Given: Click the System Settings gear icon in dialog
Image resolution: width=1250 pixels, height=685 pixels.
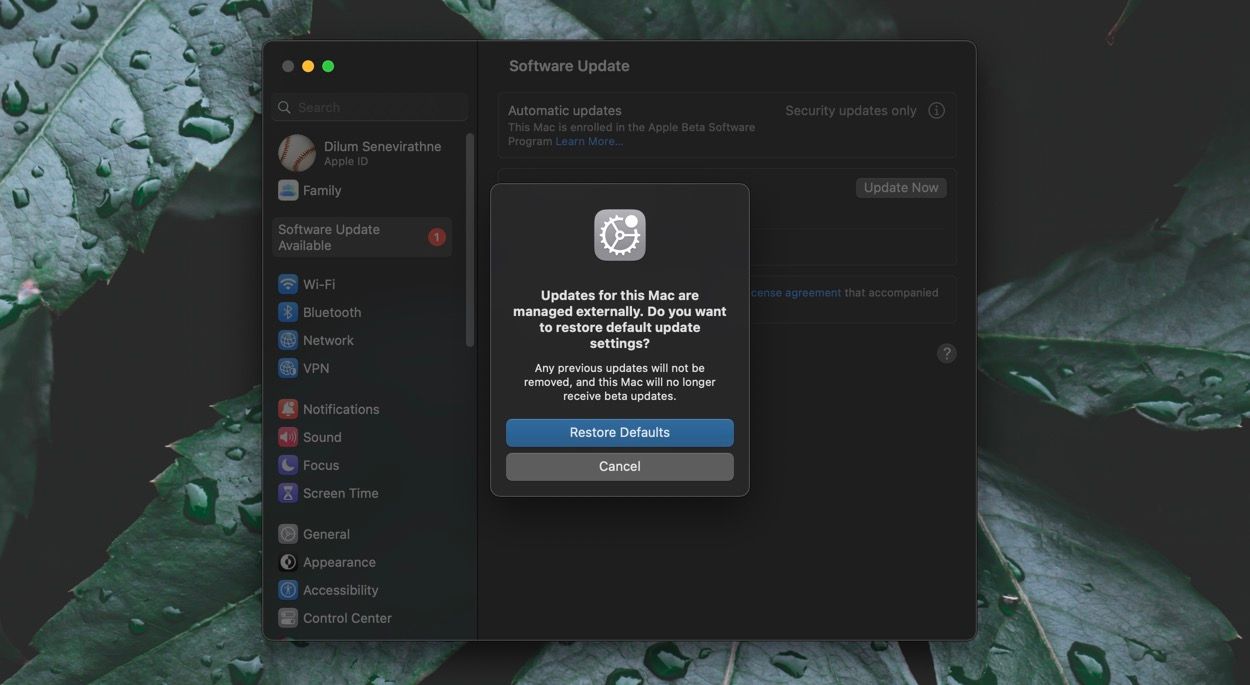Looking at the screenshot, I should point(620,235).
